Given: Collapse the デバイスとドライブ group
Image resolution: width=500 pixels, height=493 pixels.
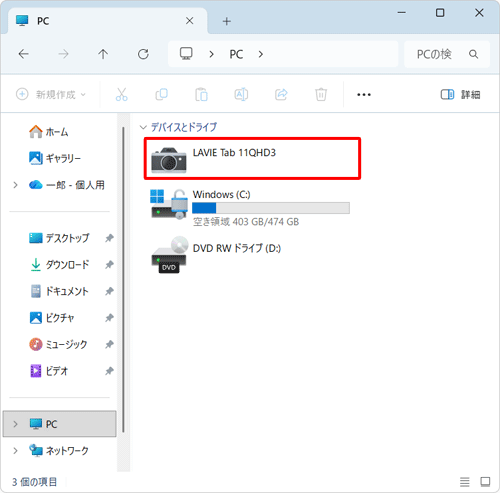Looking at the screenshot, I should pyautogui.click(x=143, y=127).
